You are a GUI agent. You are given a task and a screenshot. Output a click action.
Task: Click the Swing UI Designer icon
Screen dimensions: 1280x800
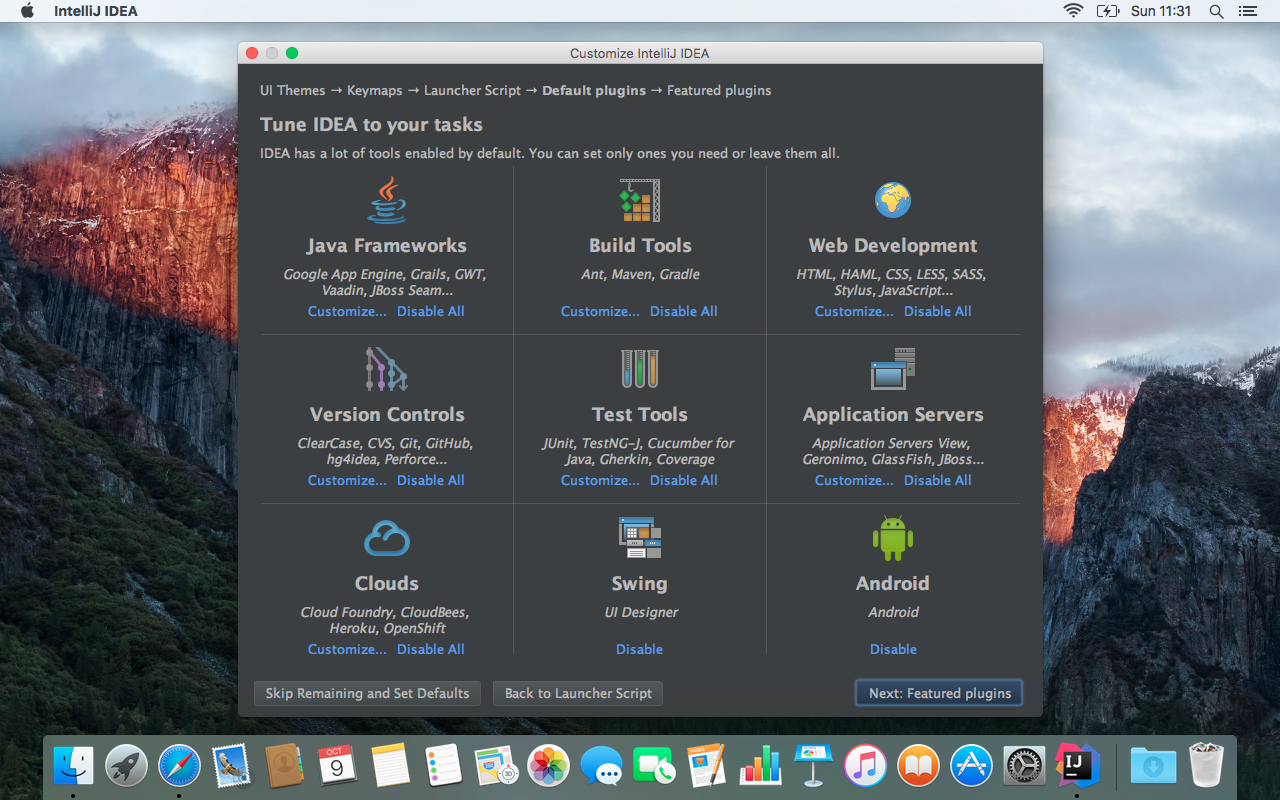coord(640,538)
